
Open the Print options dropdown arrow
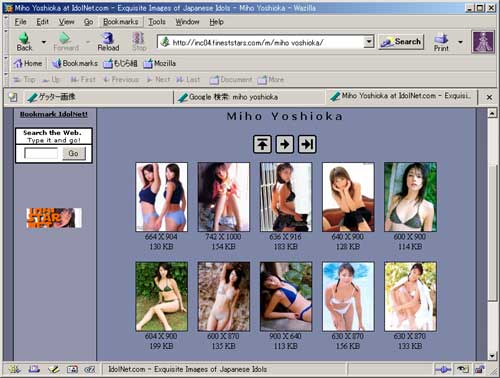(x=460, y=42)
